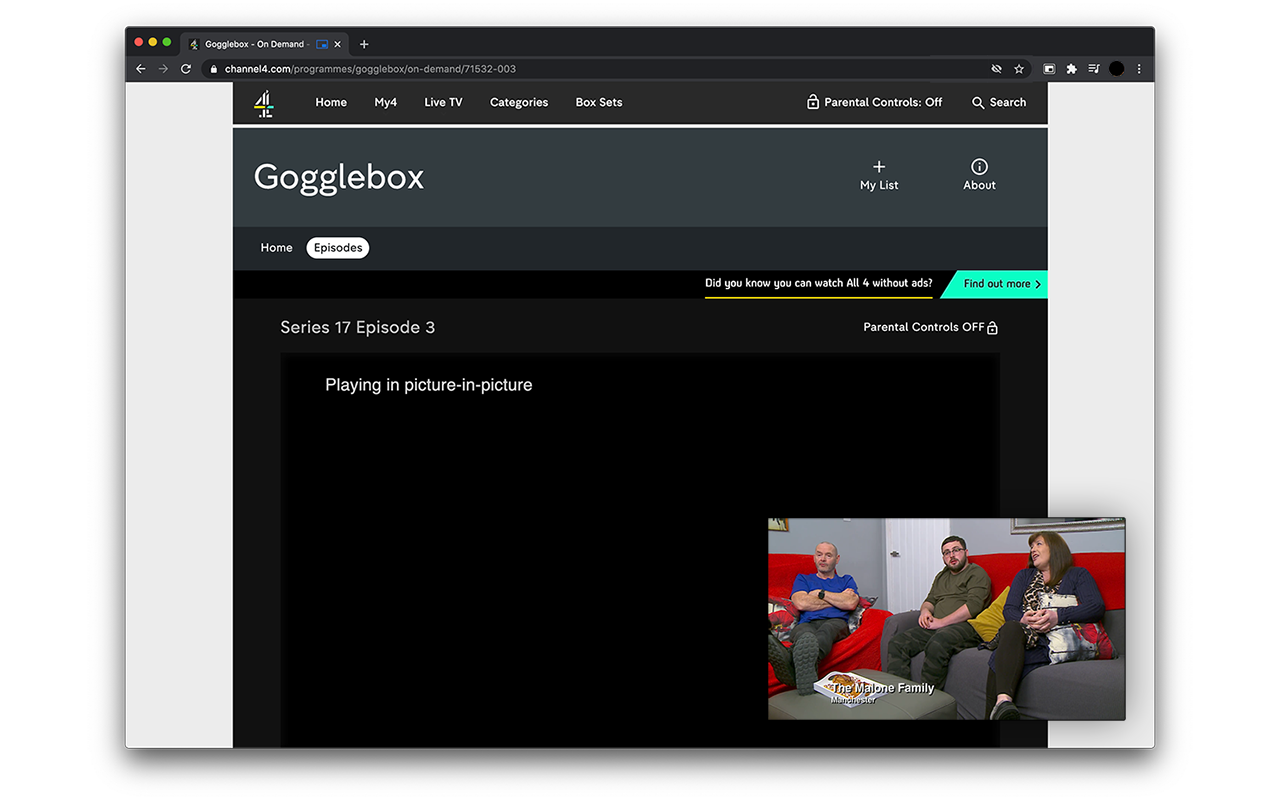Toggle Parental Controls: Off in the navigation
The image size is (1280, 800).
pyautogui.click(x=874, y=102)
